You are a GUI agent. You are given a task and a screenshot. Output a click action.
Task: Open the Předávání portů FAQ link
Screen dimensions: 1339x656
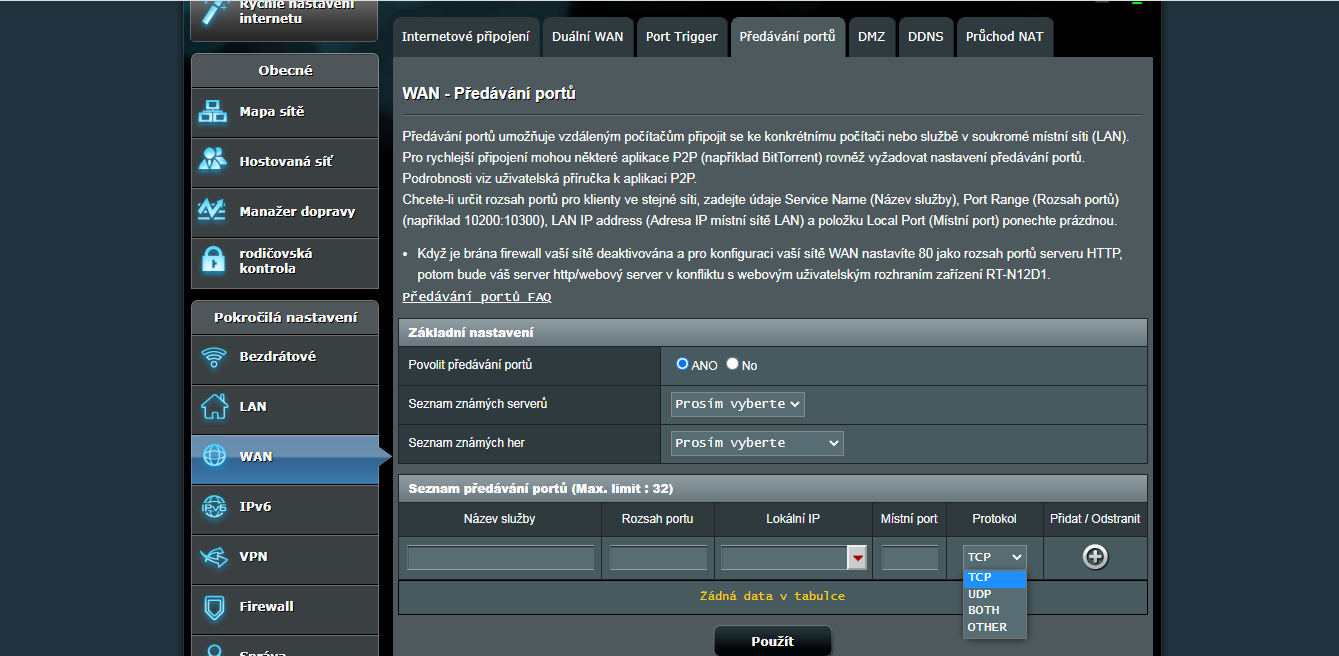tap(476, 297)
